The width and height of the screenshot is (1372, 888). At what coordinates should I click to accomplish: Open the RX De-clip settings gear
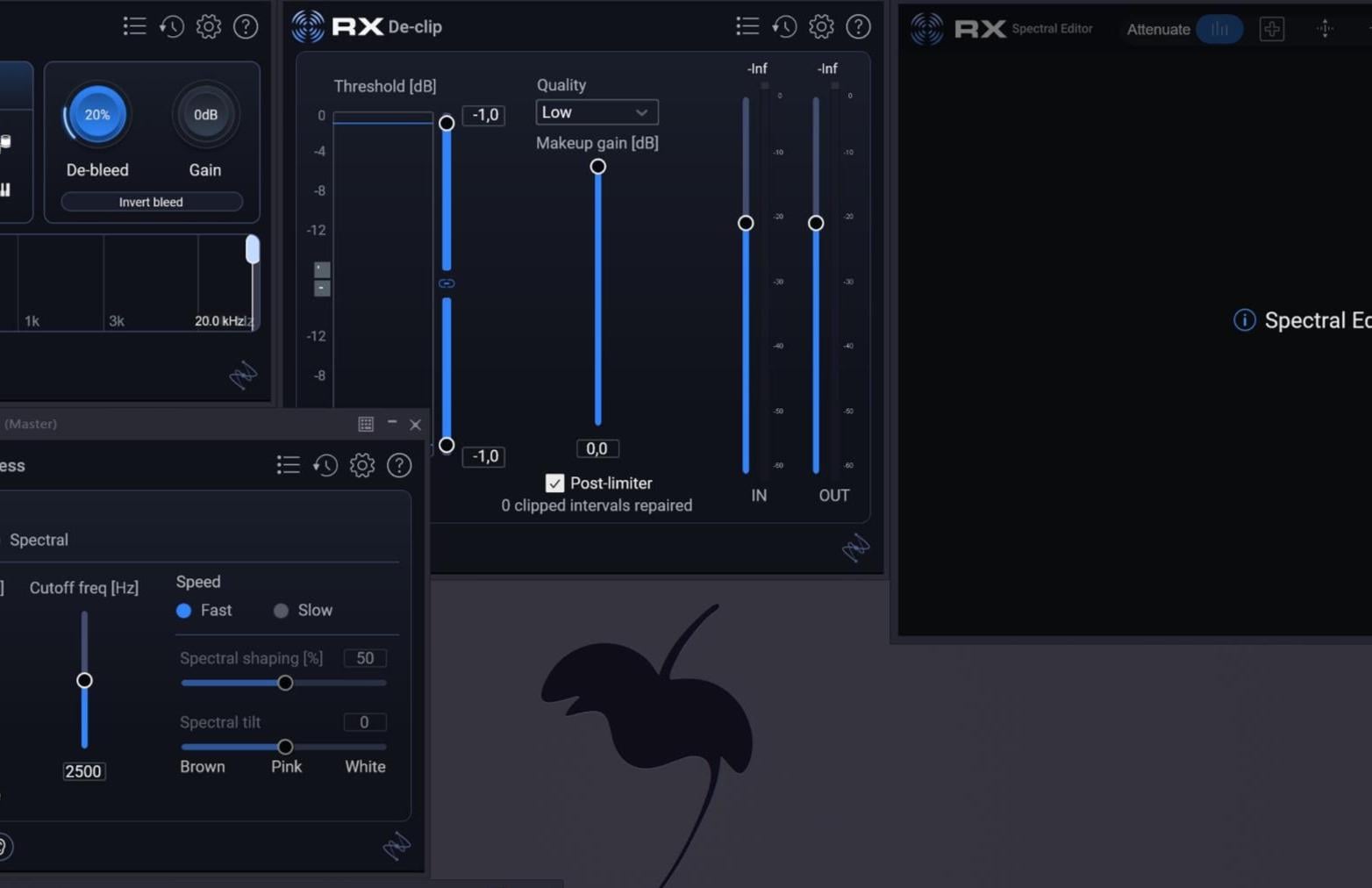[x=821, y=26]
